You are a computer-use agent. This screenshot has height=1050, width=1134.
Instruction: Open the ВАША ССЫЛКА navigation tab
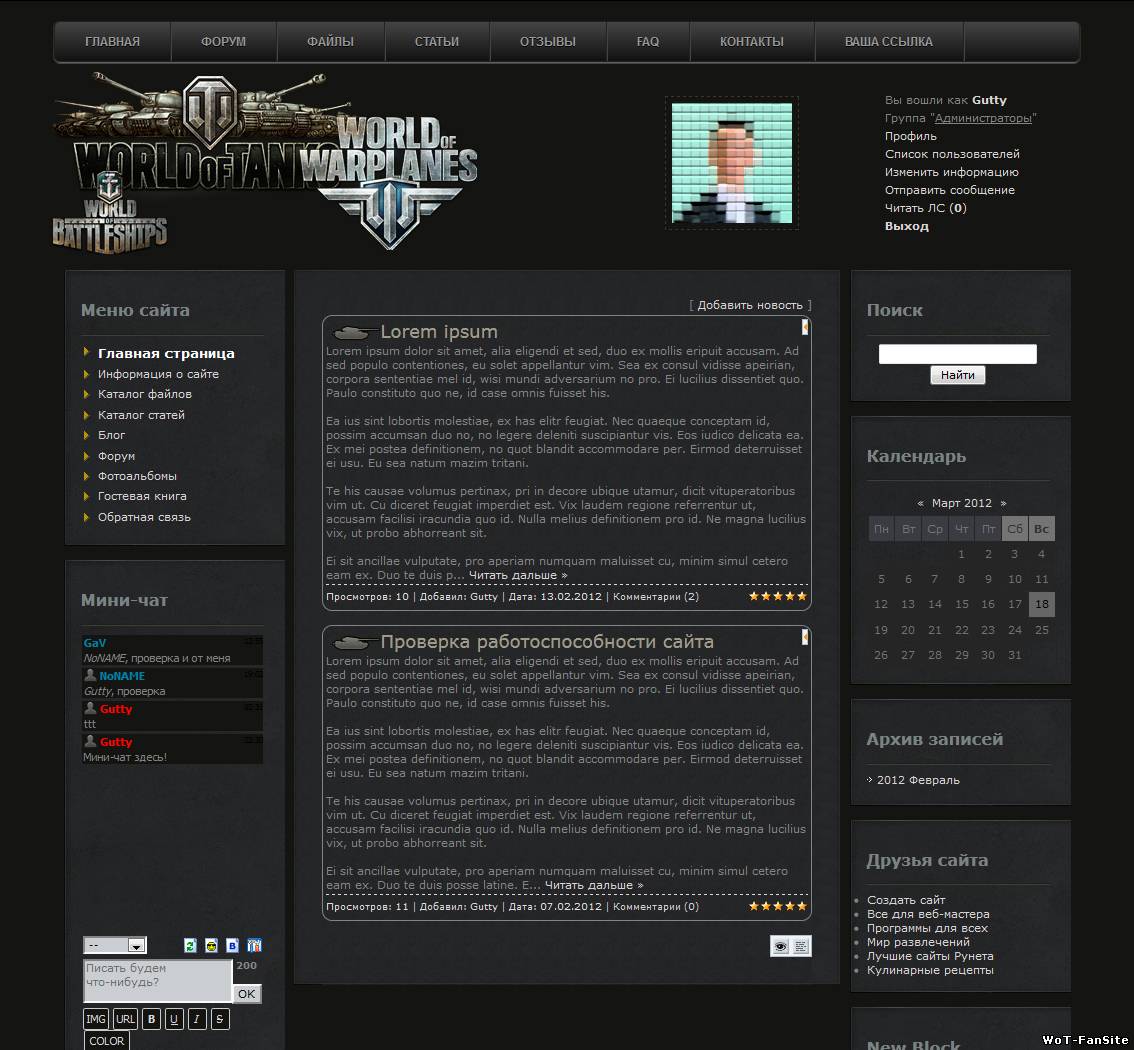(x=889, y=42)
